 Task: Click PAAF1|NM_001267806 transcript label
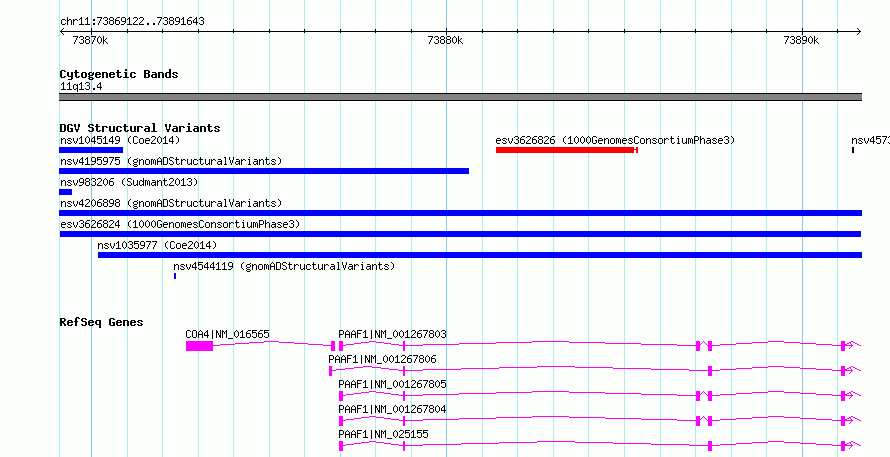tap(382, 359)
